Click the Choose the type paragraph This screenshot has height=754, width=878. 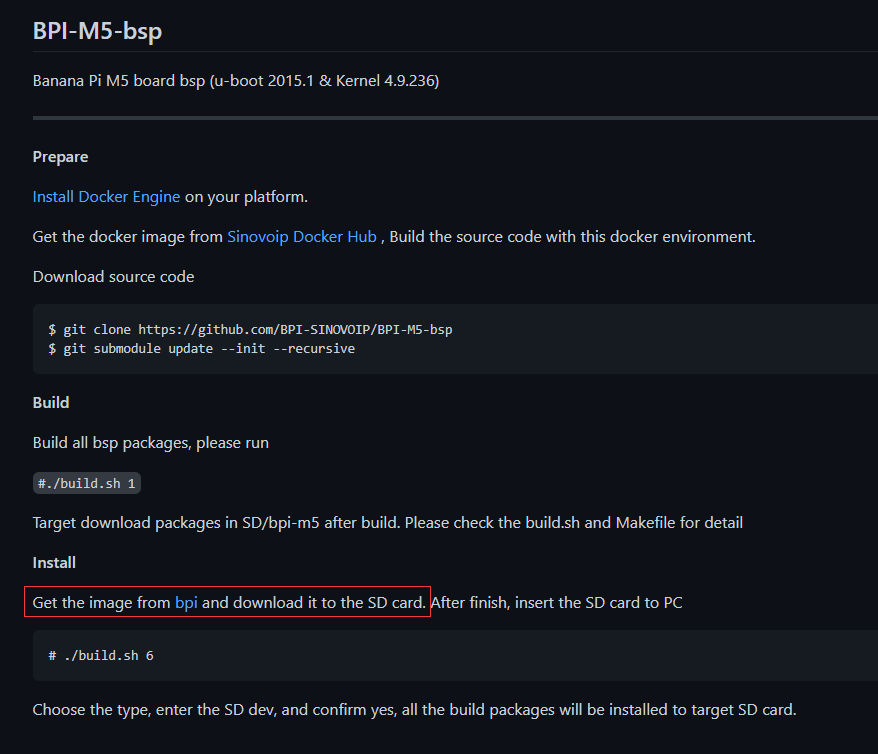point(414,710)
